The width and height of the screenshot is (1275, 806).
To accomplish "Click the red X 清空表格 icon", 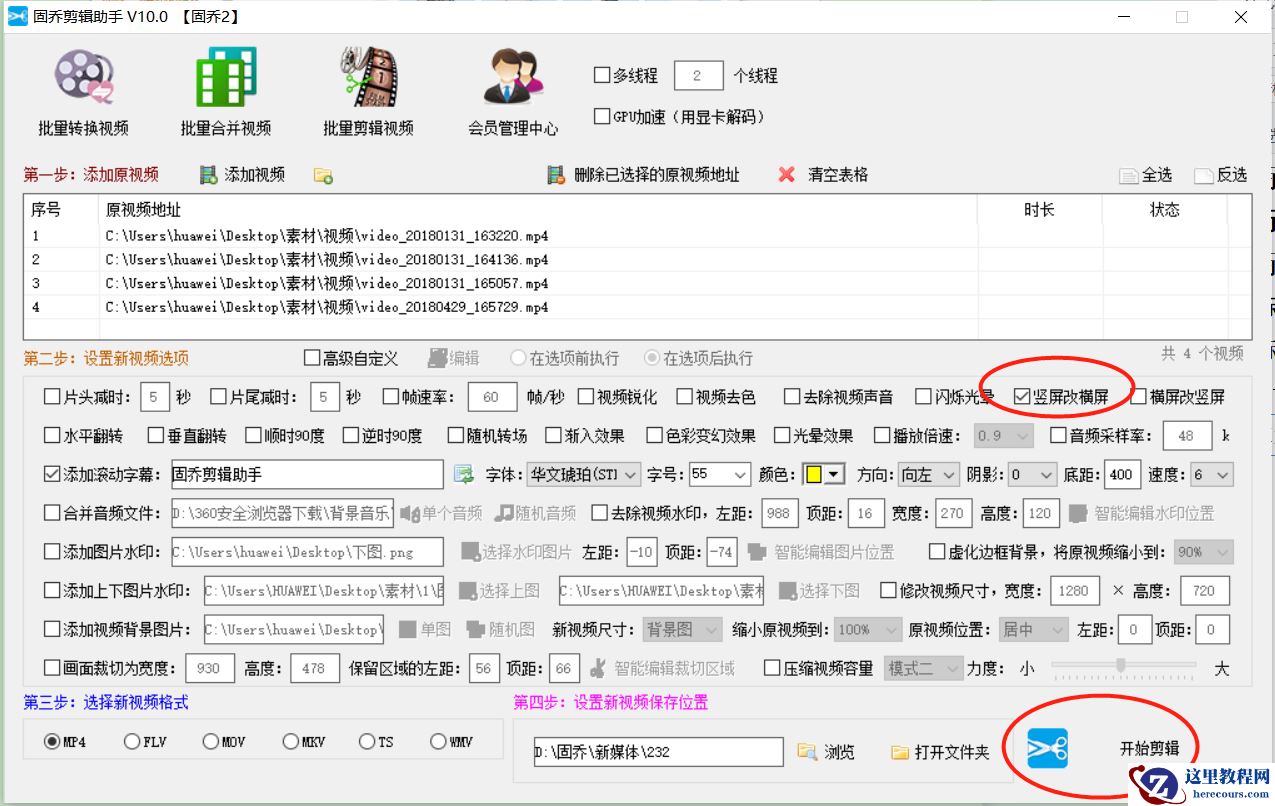I will (786, 174).
